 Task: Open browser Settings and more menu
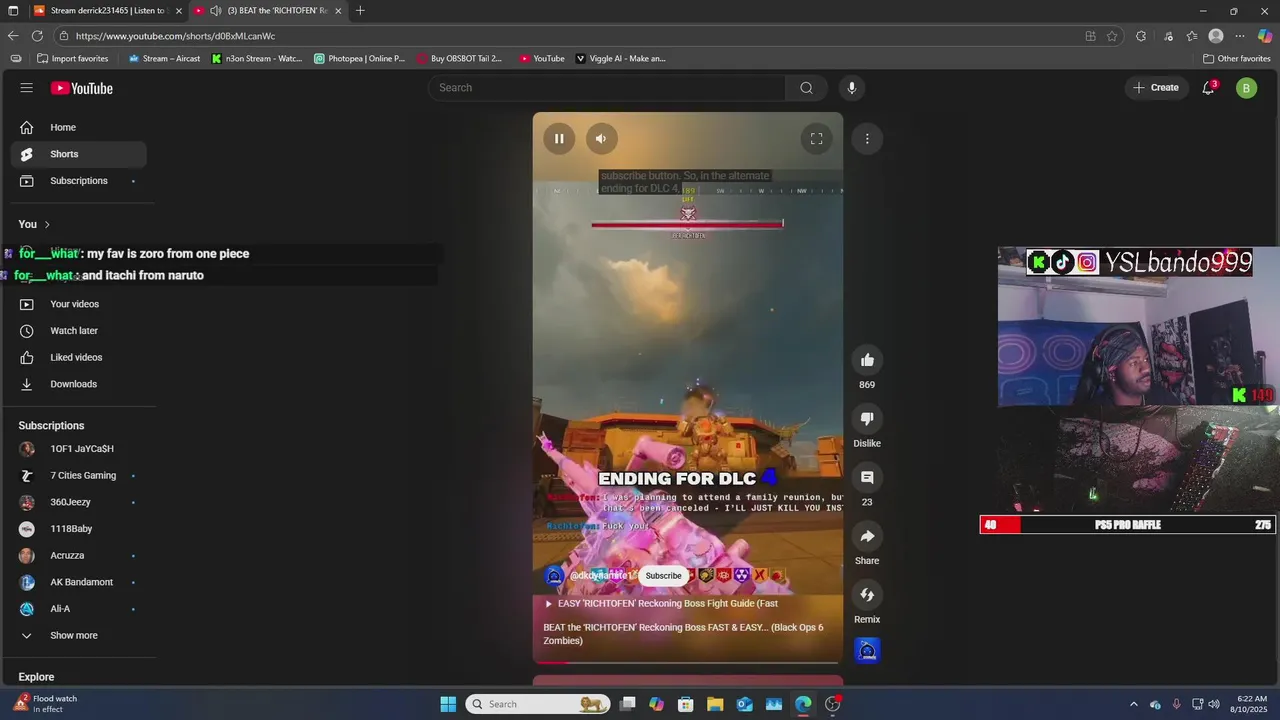pyautogui.click(x=1240, y=36)
